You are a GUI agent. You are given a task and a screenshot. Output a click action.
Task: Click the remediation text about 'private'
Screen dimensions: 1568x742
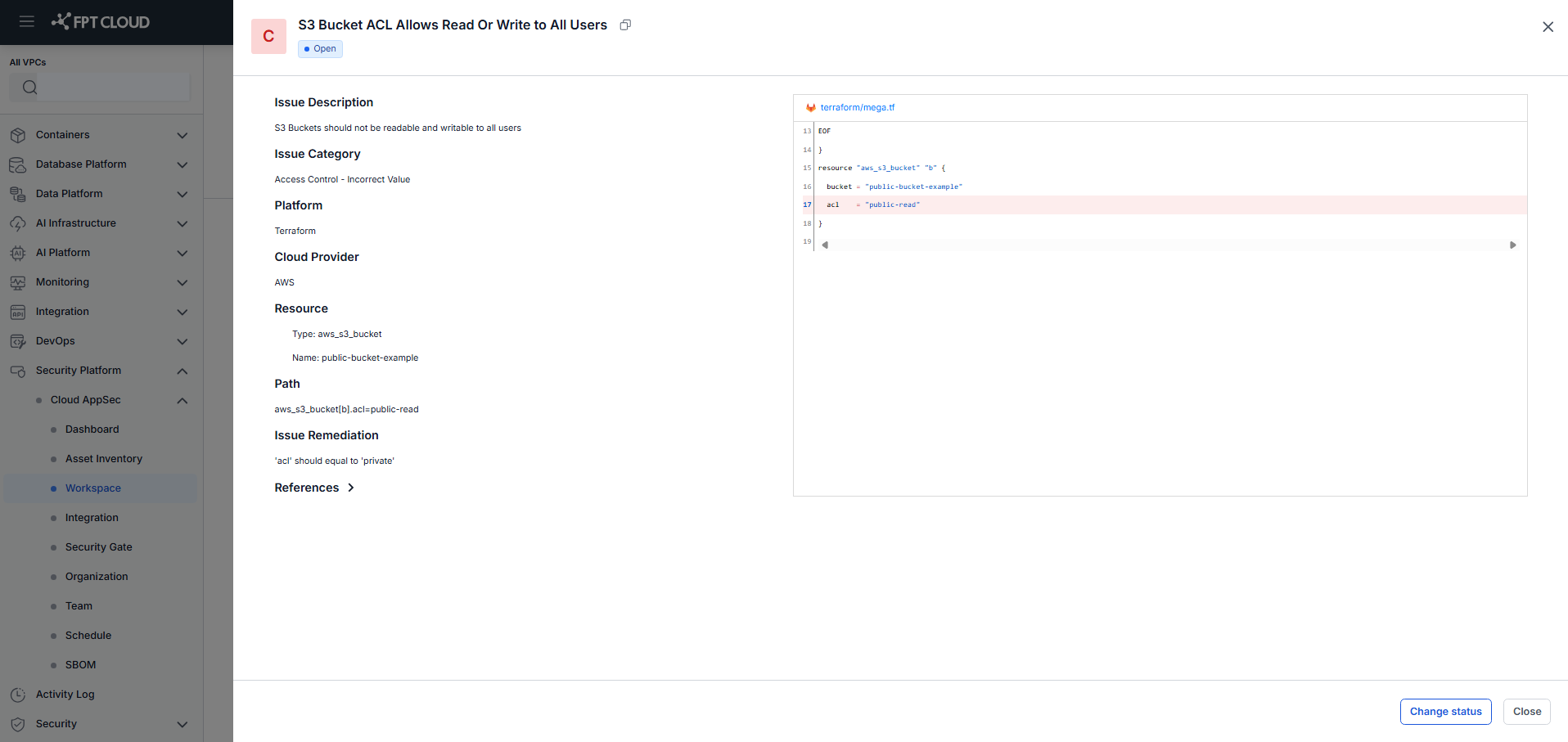click(335, 461)
